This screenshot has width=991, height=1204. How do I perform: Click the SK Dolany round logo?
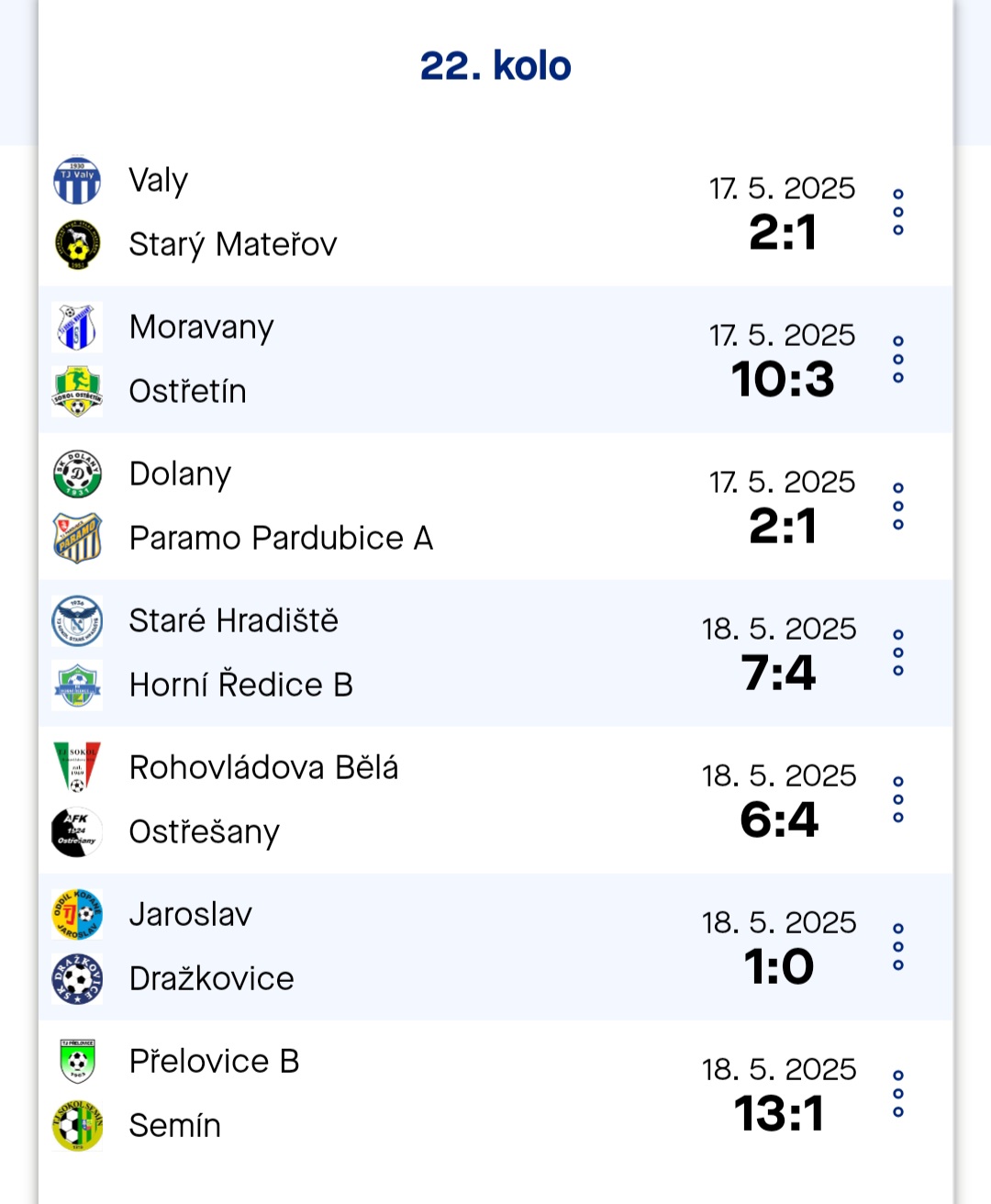[77, 474]
